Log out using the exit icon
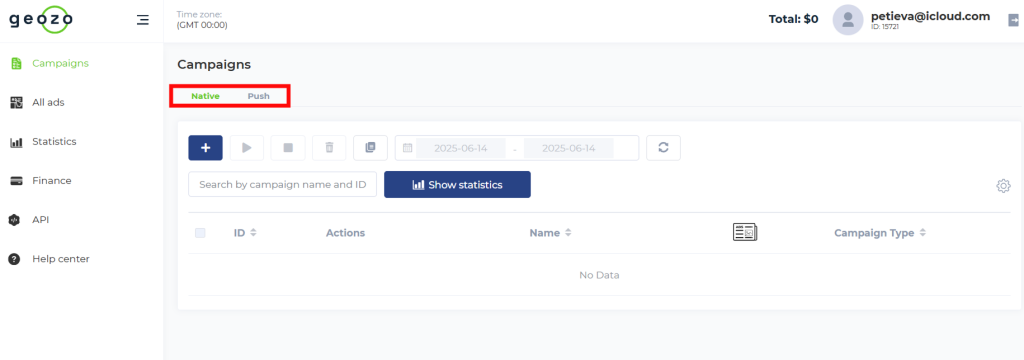 click(x=1013, y=20)
